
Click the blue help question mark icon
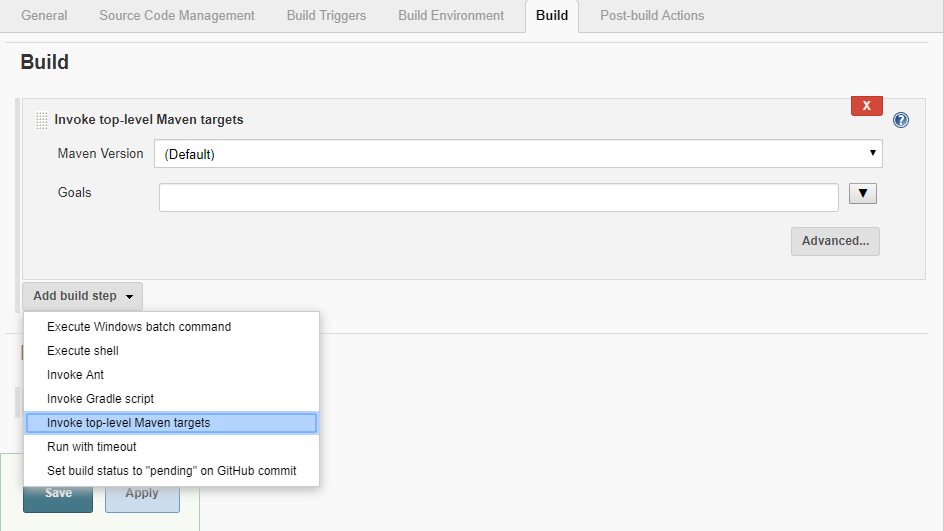coord(901,120)
